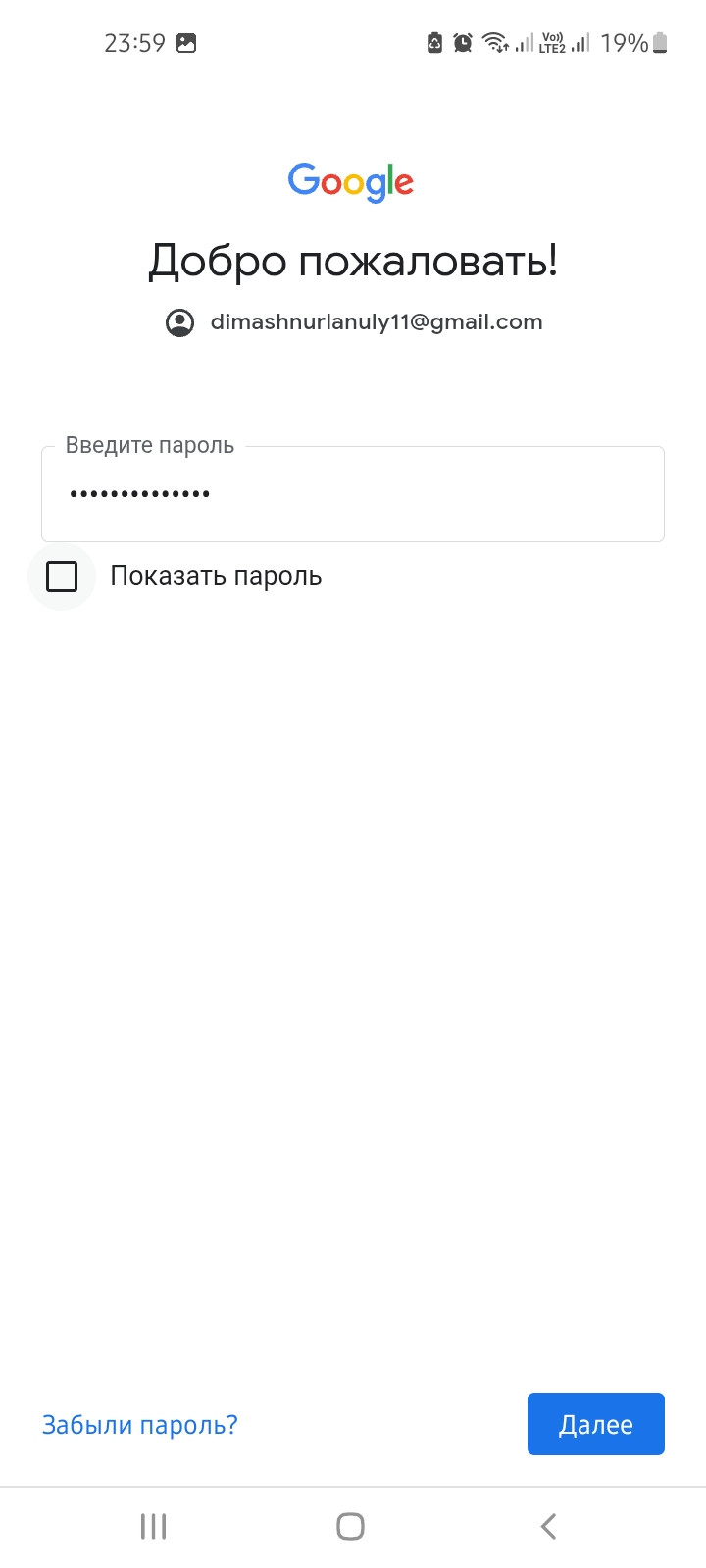Open the Забыли пароль? link

point(139,1424)
